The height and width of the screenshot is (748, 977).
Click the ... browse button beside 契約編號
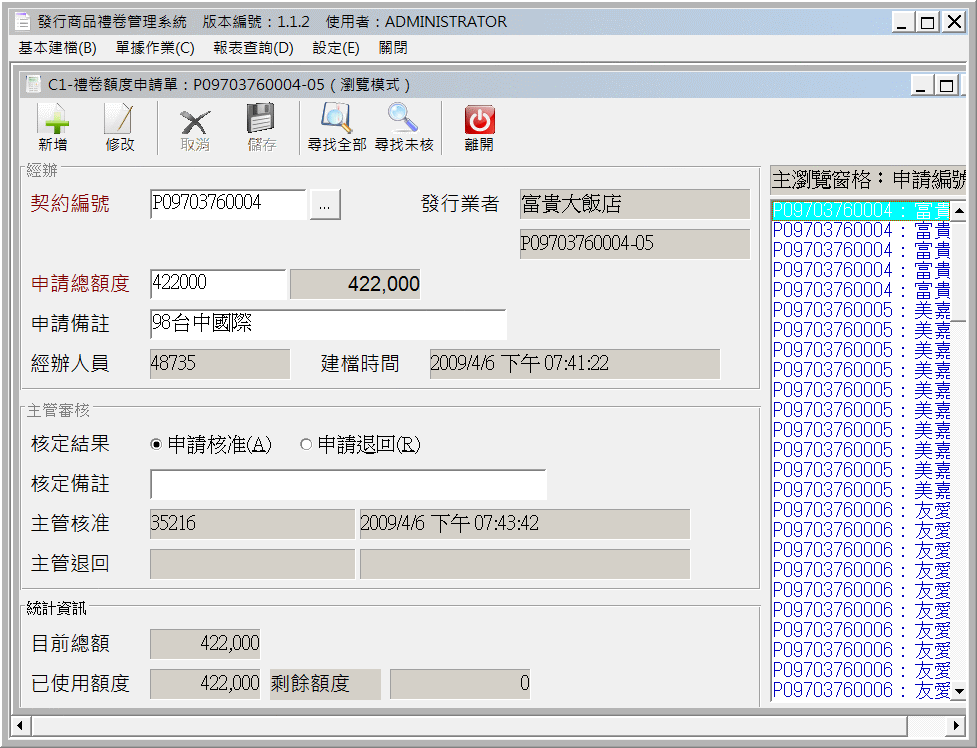(325, 204)
